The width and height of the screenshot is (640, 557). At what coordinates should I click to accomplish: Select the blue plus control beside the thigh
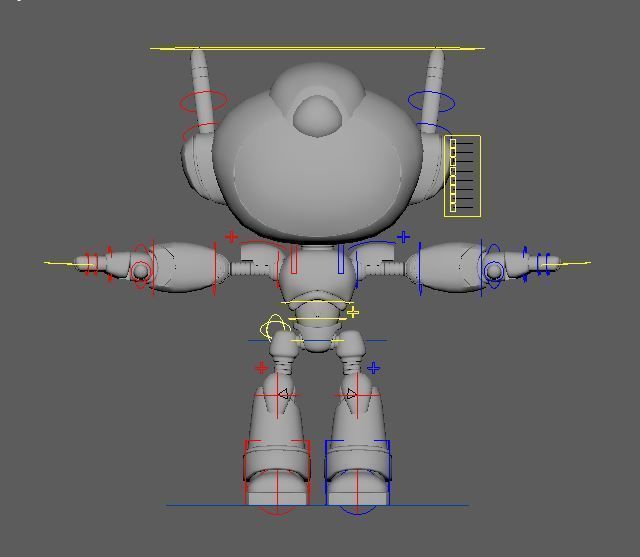[373, 368]
